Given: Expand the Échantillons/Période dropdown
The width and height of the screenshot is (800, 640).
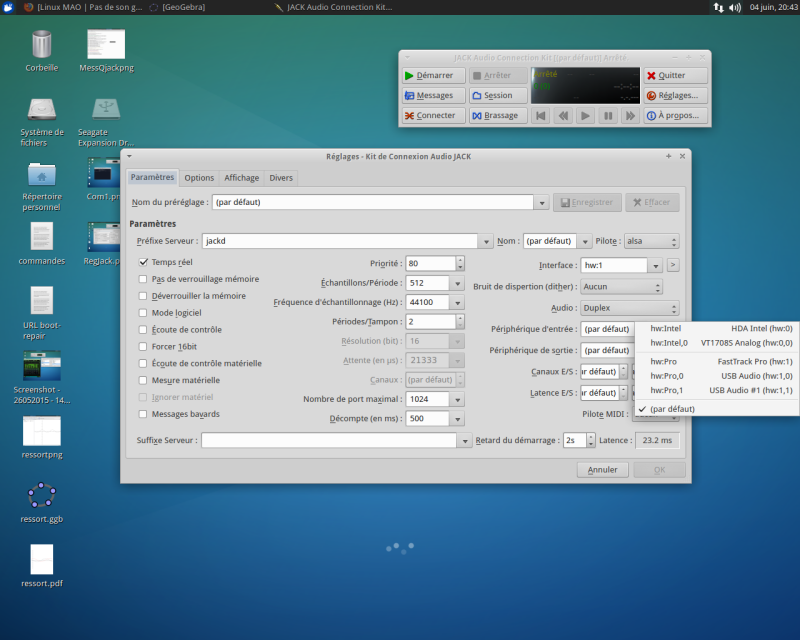Looking at the screenshot, I should pyautogui.click(x=457, y=283).
